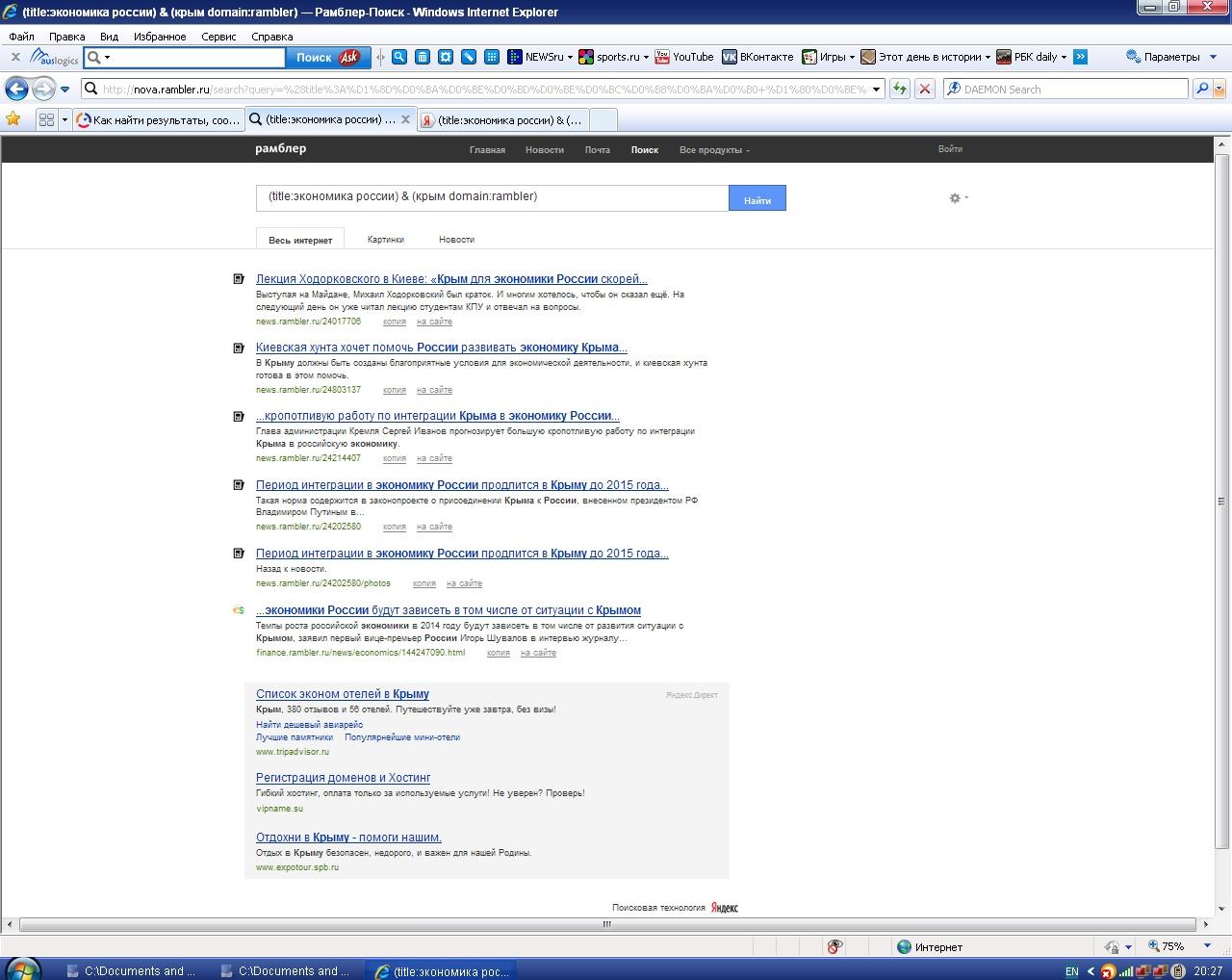Screen dimensions: 1232x980
Task: Open the sports.ru toolbar bookmark
Action: coord(613,57)
